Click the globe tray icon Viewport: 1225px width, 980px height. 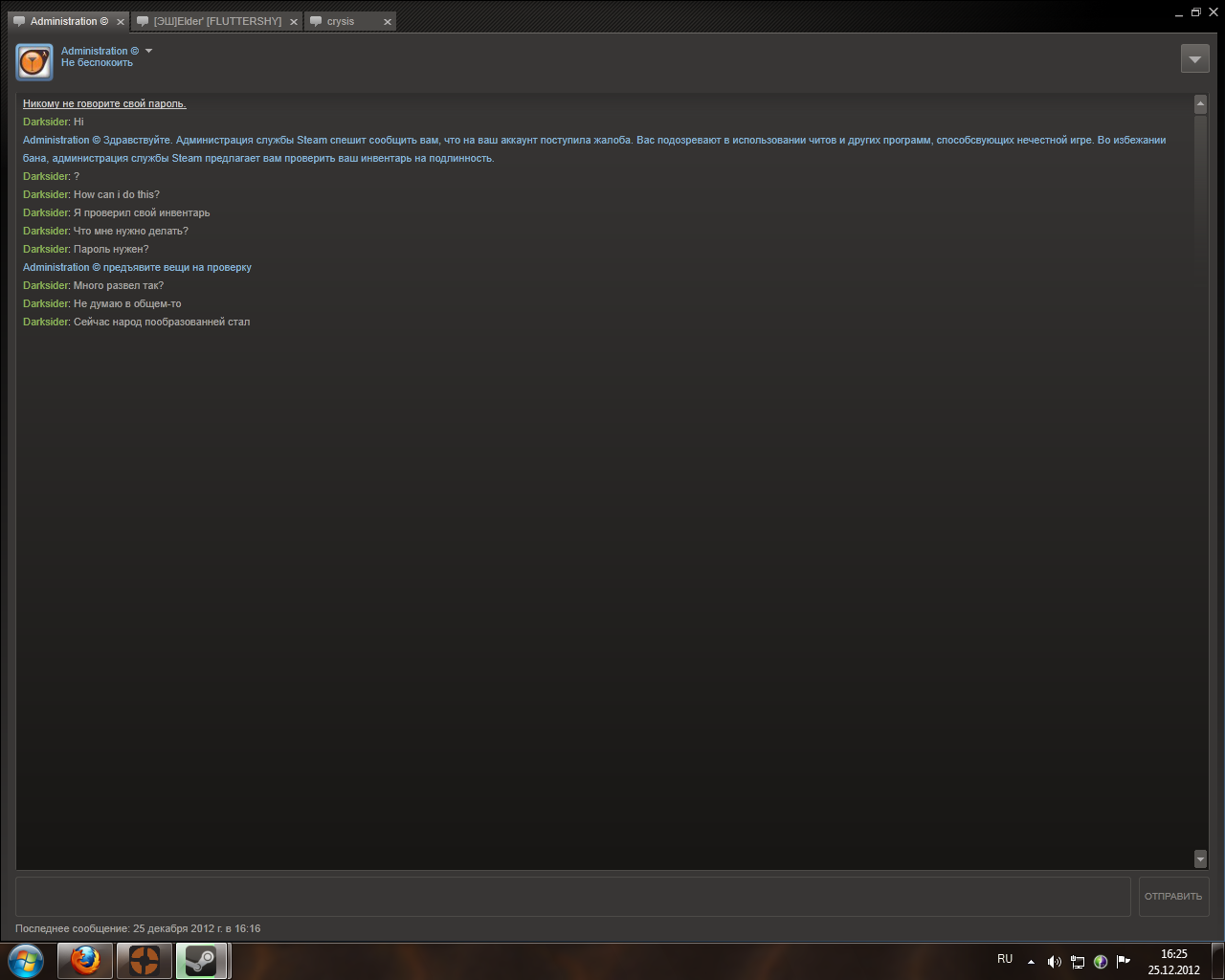[x=1101, y=962]
